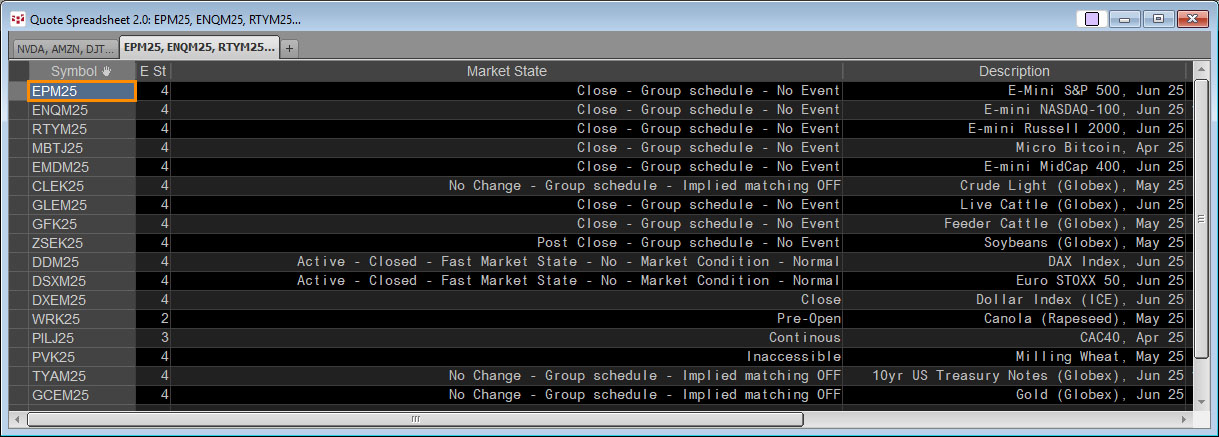Click the Euro STOXX 50, Jun 25 description
The height and width of the screenshot is (437, 1219).
(1100, 281)
